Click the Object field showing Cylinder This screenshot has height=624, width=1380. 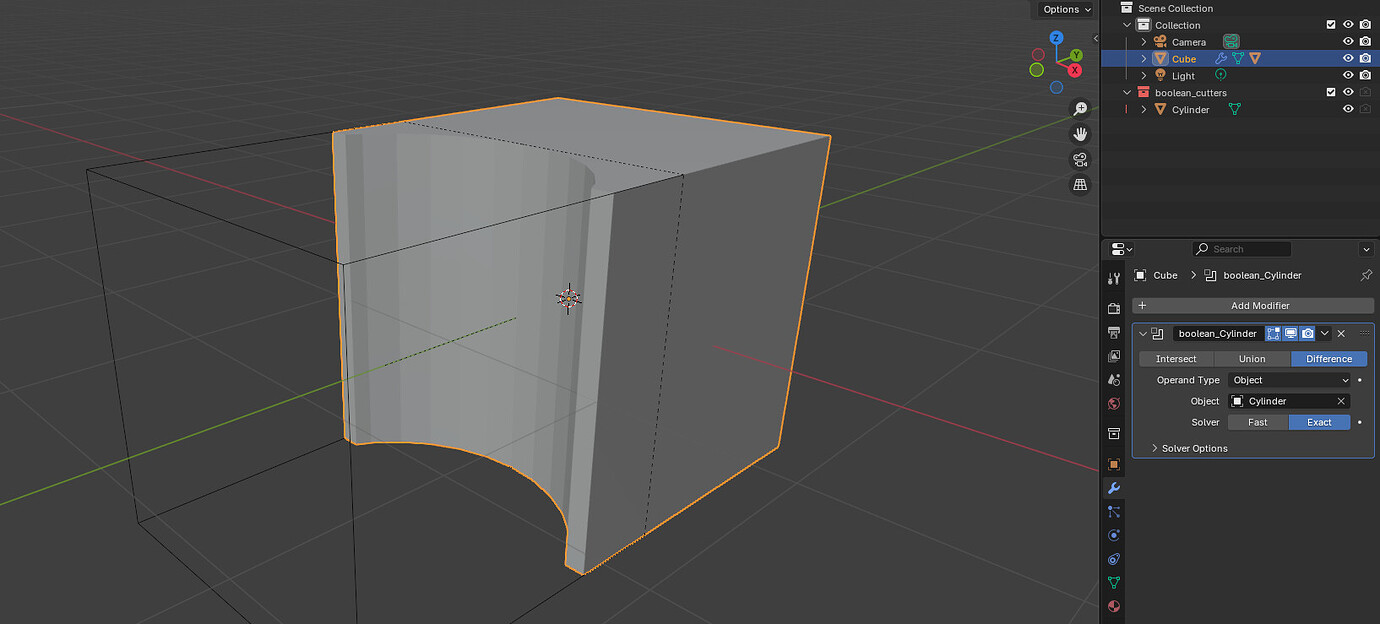[1290, 401]
